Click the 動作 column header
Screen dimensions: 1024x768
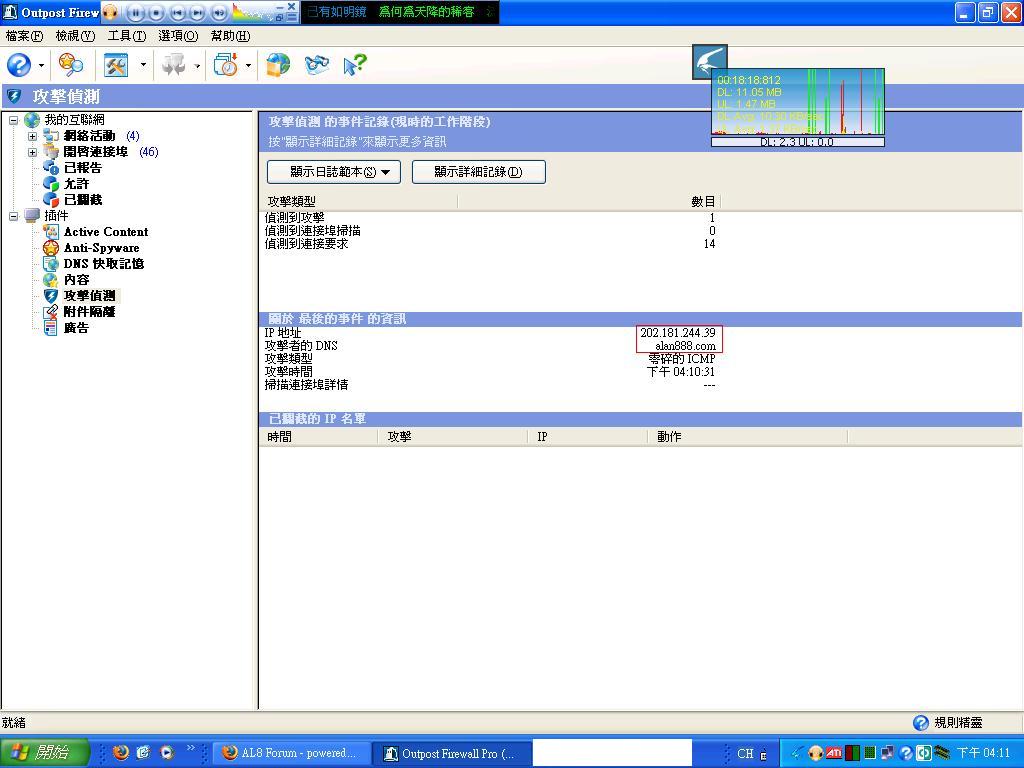coord(748,437)
